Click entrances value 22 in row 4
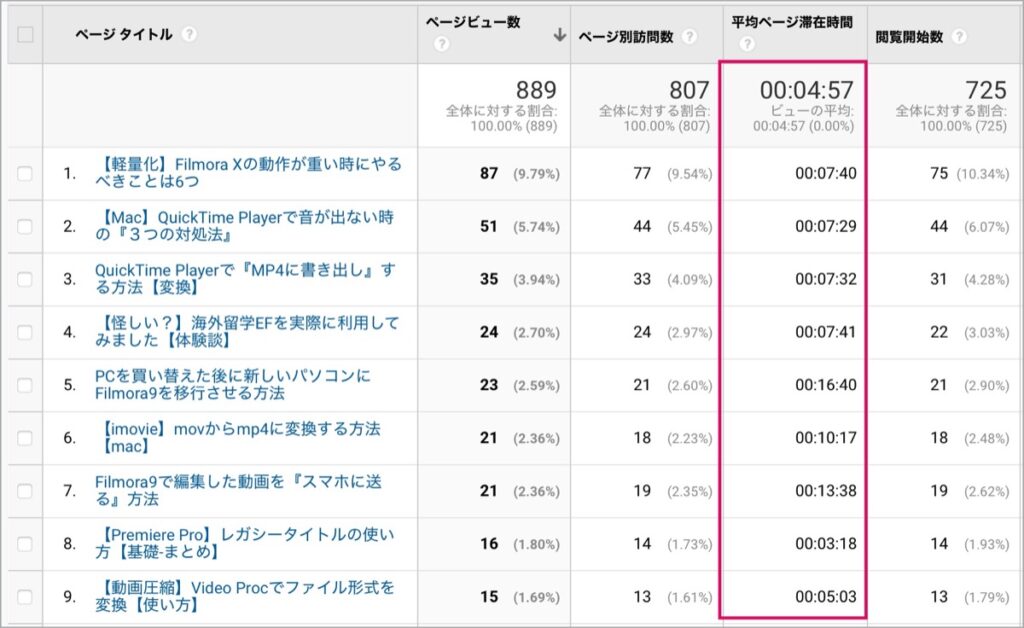1024x628 pixels. tap(939, 332)
